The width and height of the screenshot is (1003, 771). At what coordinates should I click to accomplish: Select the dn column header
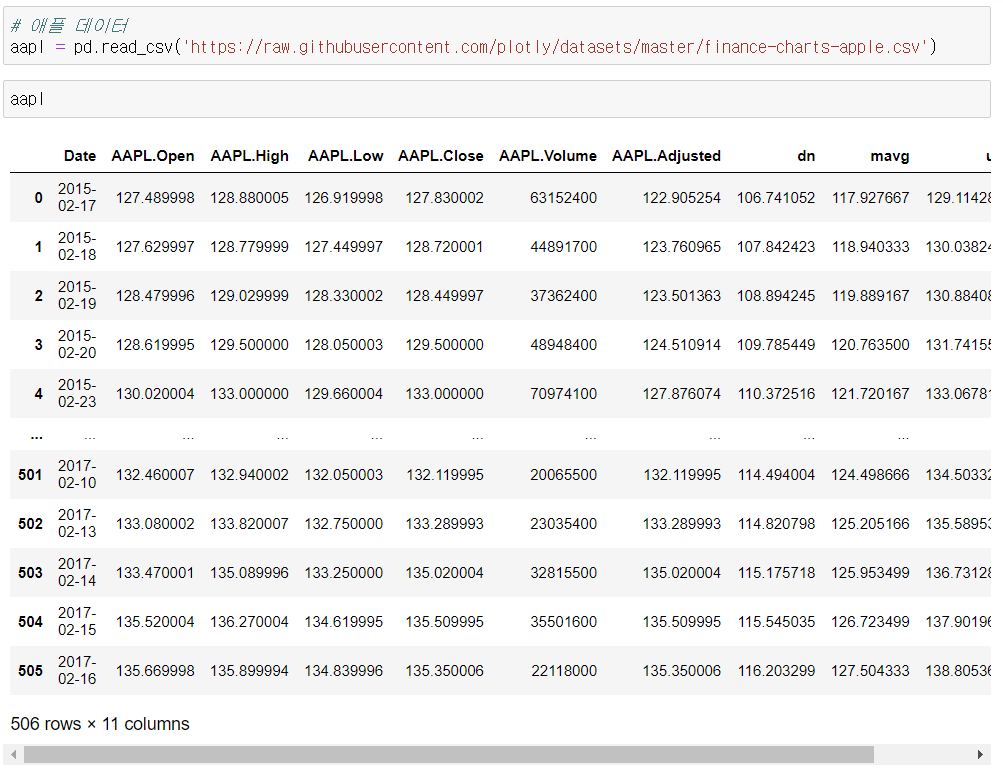tap(806, 156)
